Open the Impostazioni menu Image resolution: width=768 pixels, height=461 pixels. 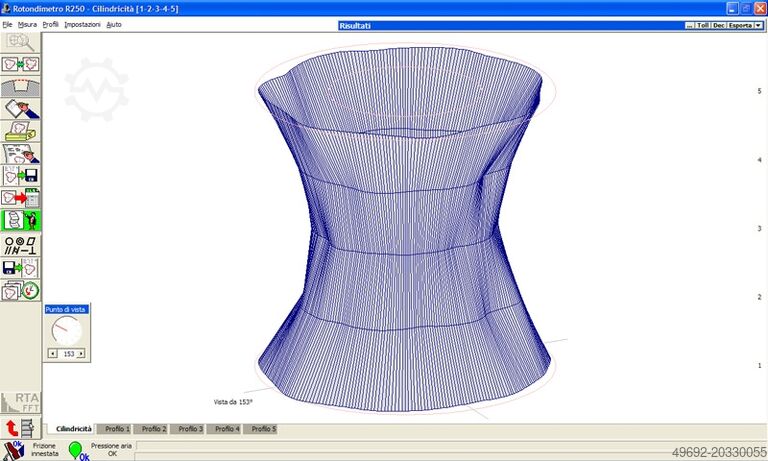(82, 24)
